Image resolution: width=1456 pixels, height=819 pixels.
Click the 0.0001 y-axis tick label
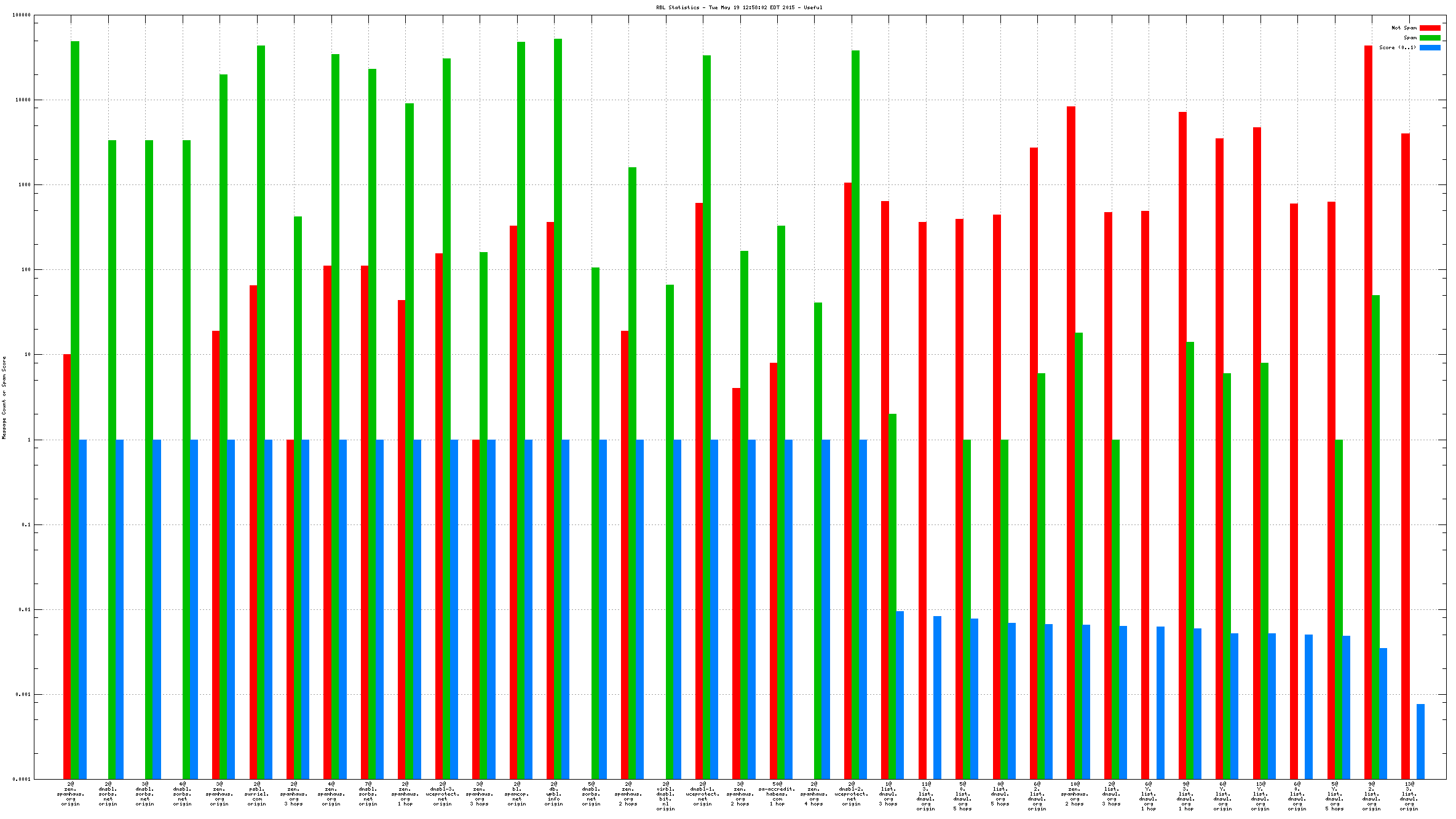point(23,779)
